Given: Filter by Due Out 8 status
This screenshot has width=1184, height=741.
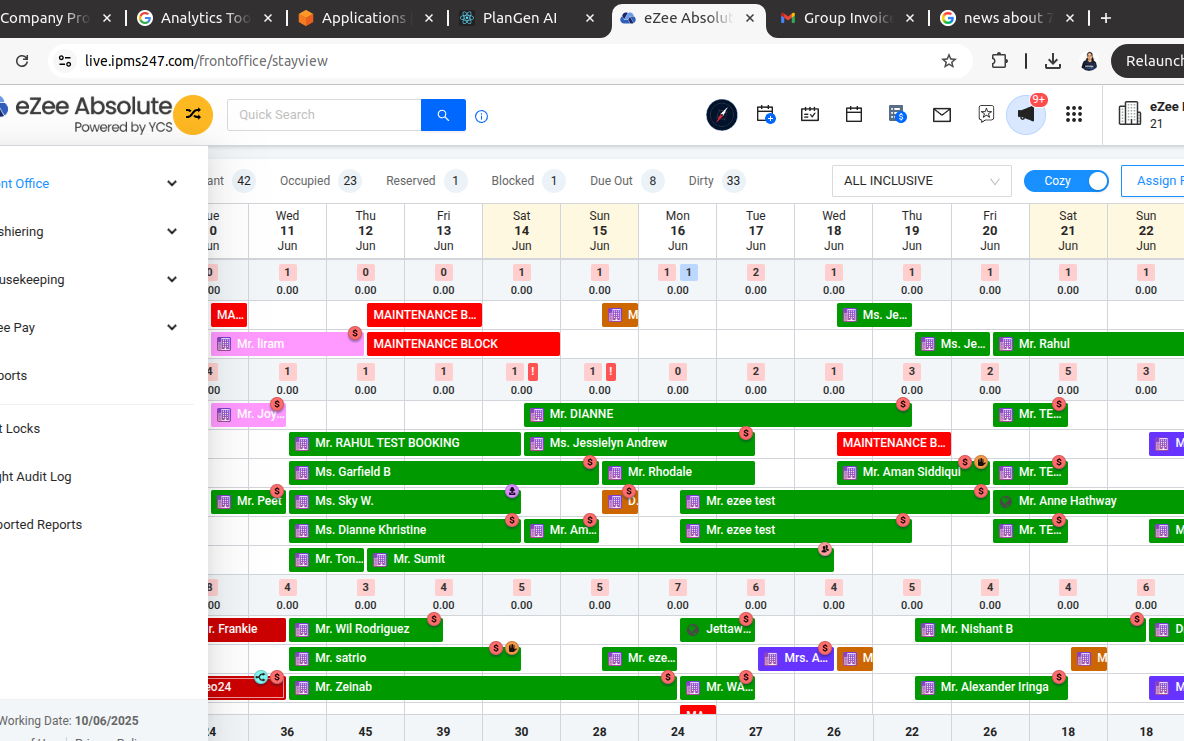Looking at the screenshot, I should coord(627,181).
